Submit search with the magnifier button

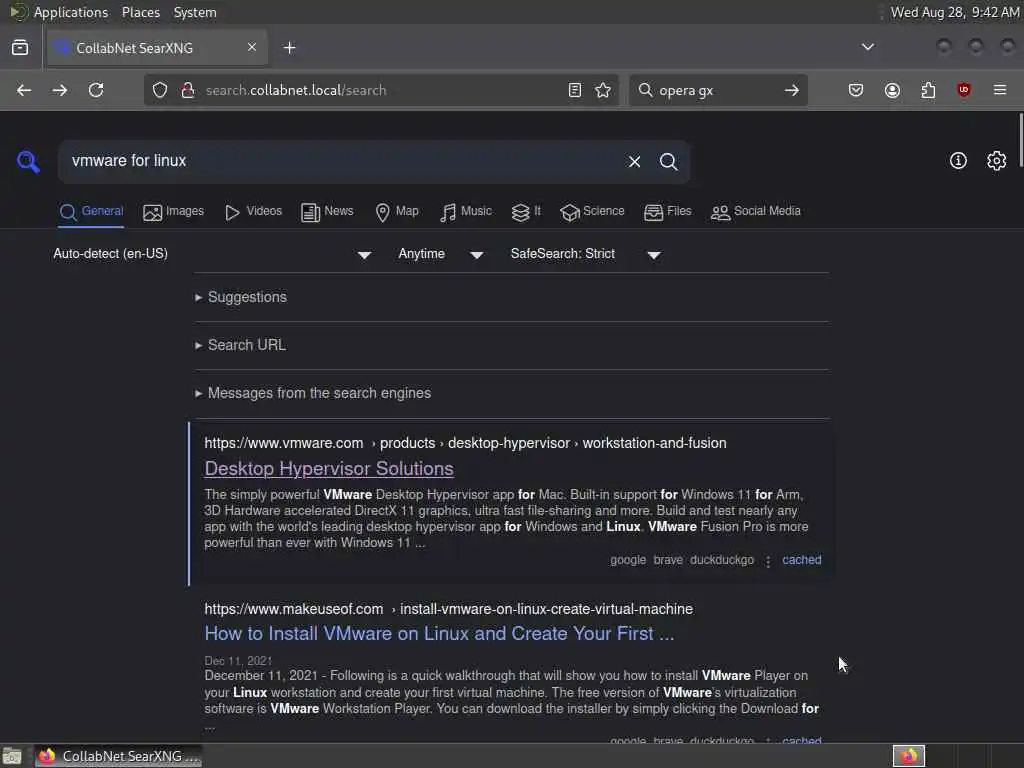[x=668, y=161]
